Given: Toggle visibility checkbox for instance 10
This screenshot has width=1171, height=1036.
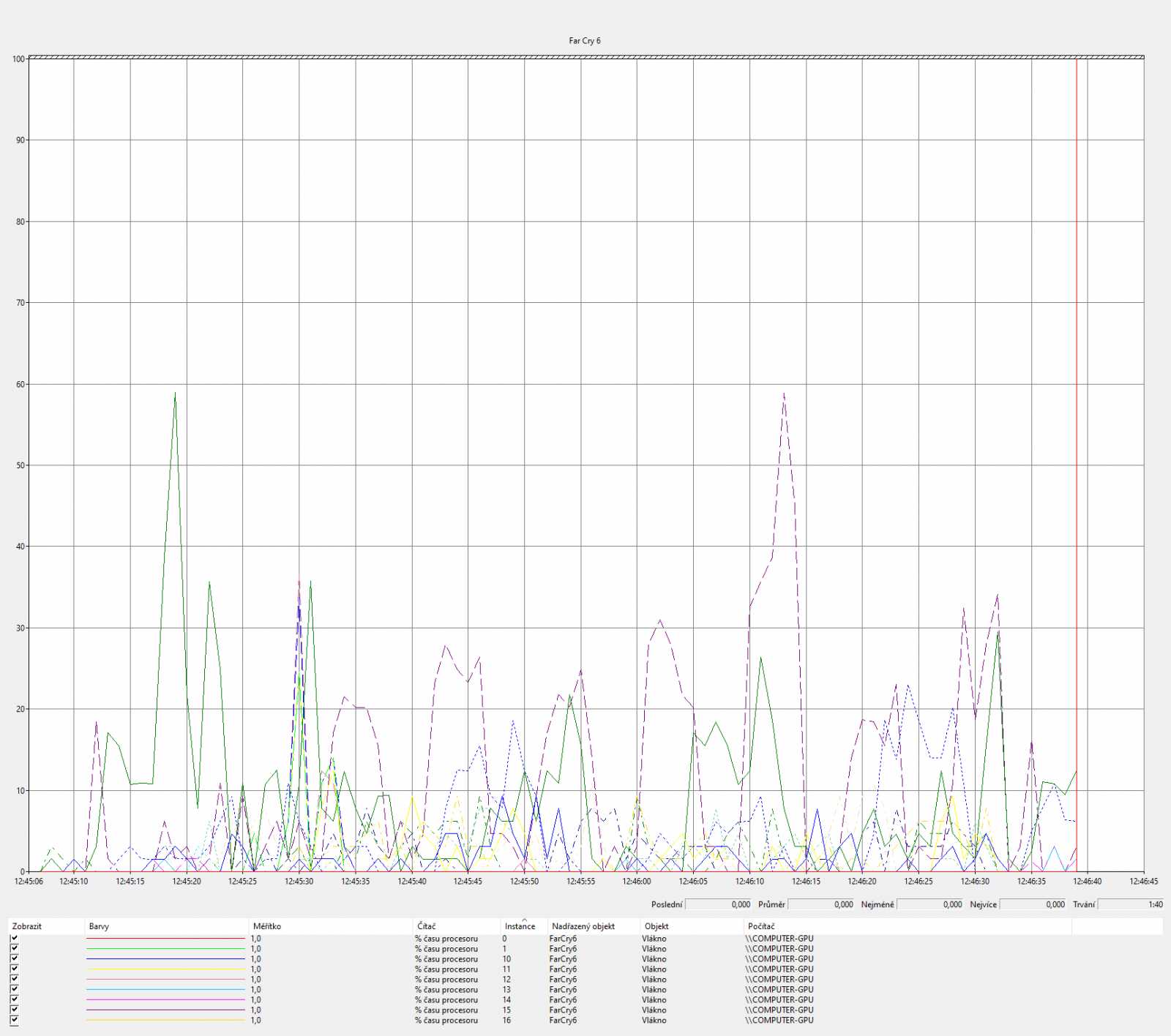Looking at the screenshot, I should point(14,958).
